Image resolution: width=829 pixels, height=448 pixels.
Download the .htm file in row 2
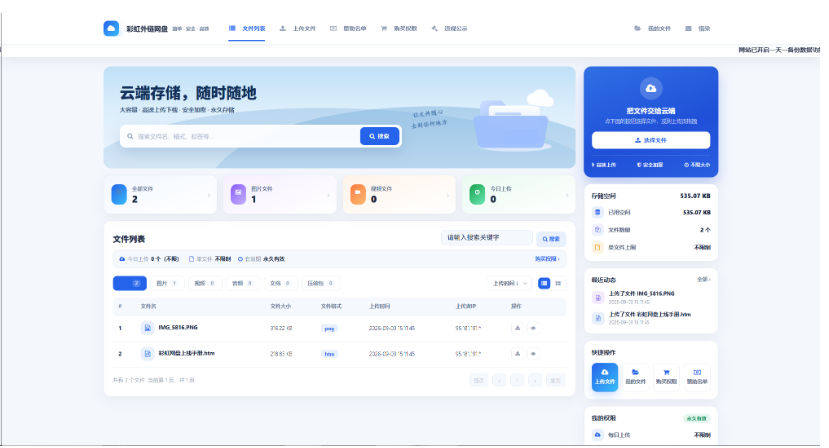tap(518, 353)
